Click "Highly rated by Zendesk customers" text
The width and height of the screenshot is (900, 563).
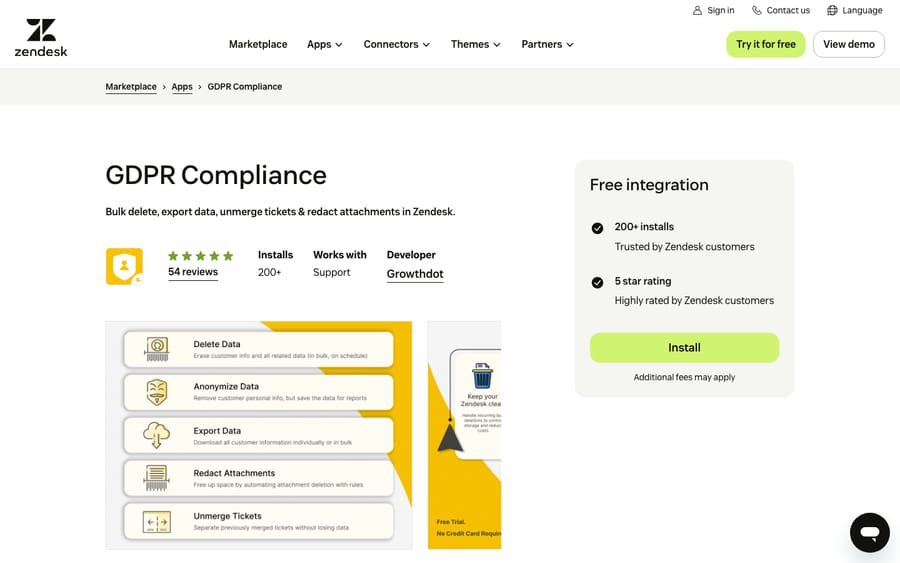(694, 301)
